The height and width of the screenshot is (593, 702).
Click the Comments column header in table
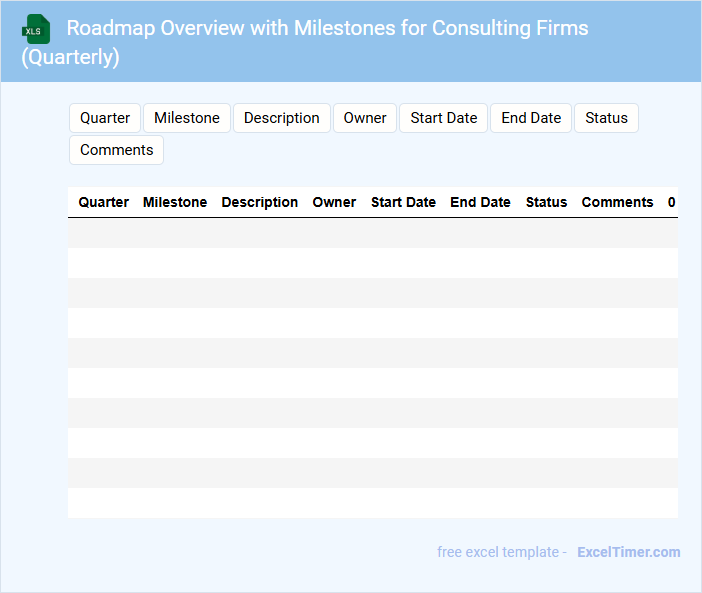click(x=617, y=202)
